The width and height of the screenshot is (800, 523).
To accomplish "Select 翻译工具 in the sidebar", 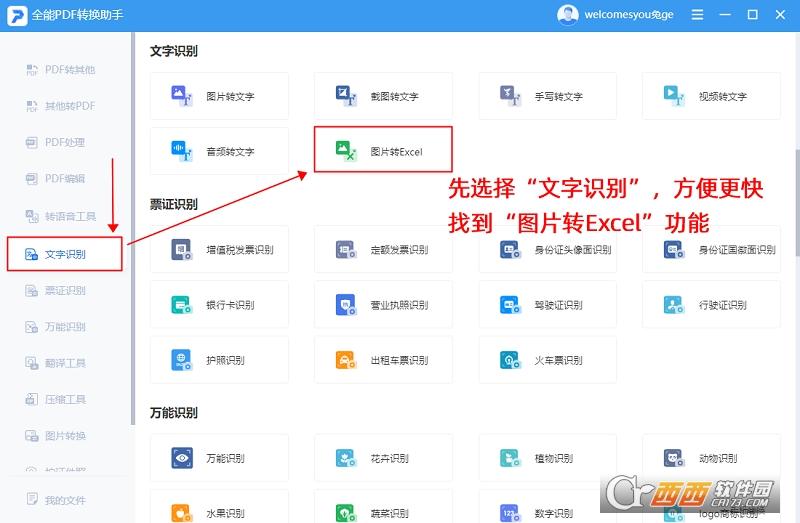I will (x=55, y=363).
